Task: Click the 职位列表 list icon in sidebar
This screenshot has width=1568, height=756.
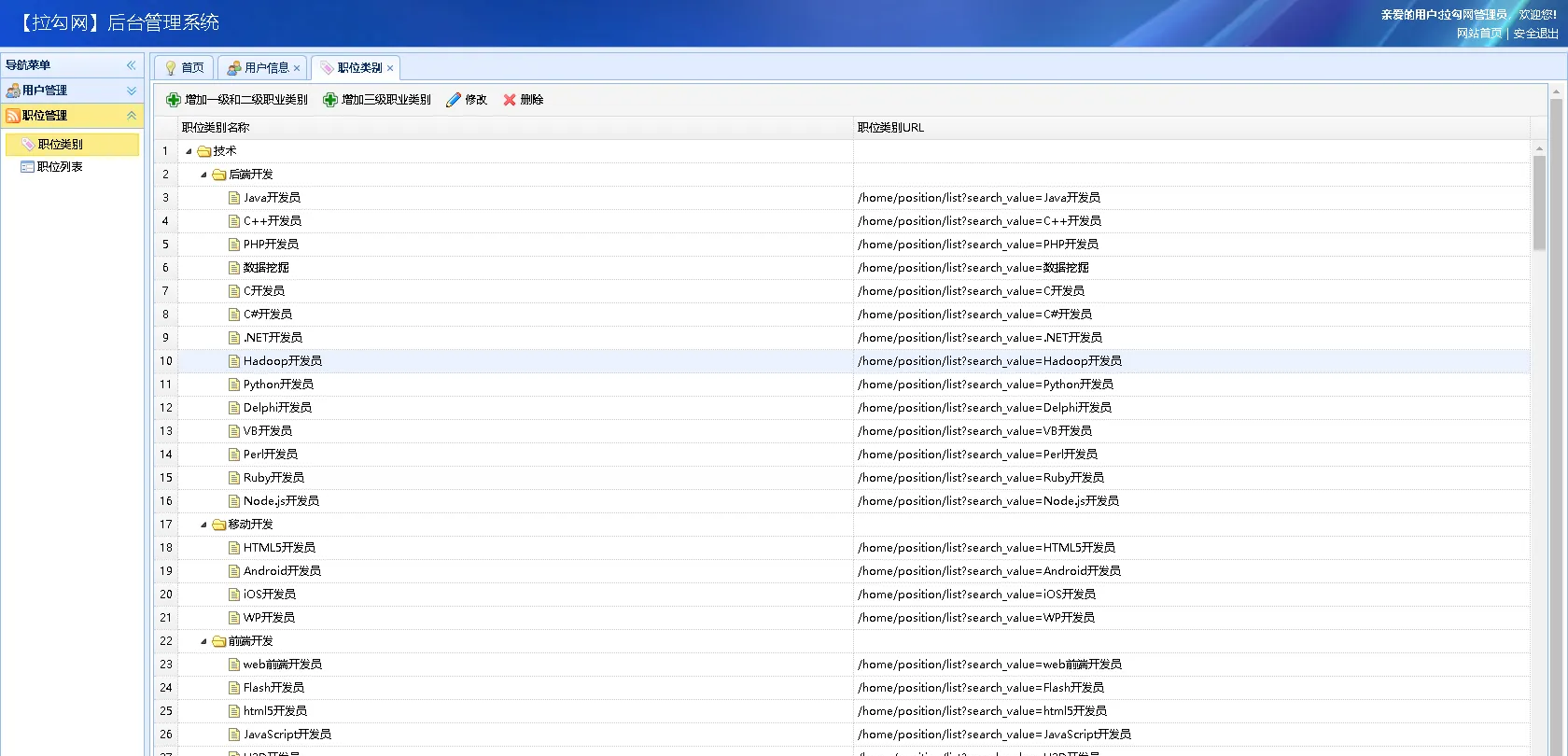Action: click(x=27, y=167)
